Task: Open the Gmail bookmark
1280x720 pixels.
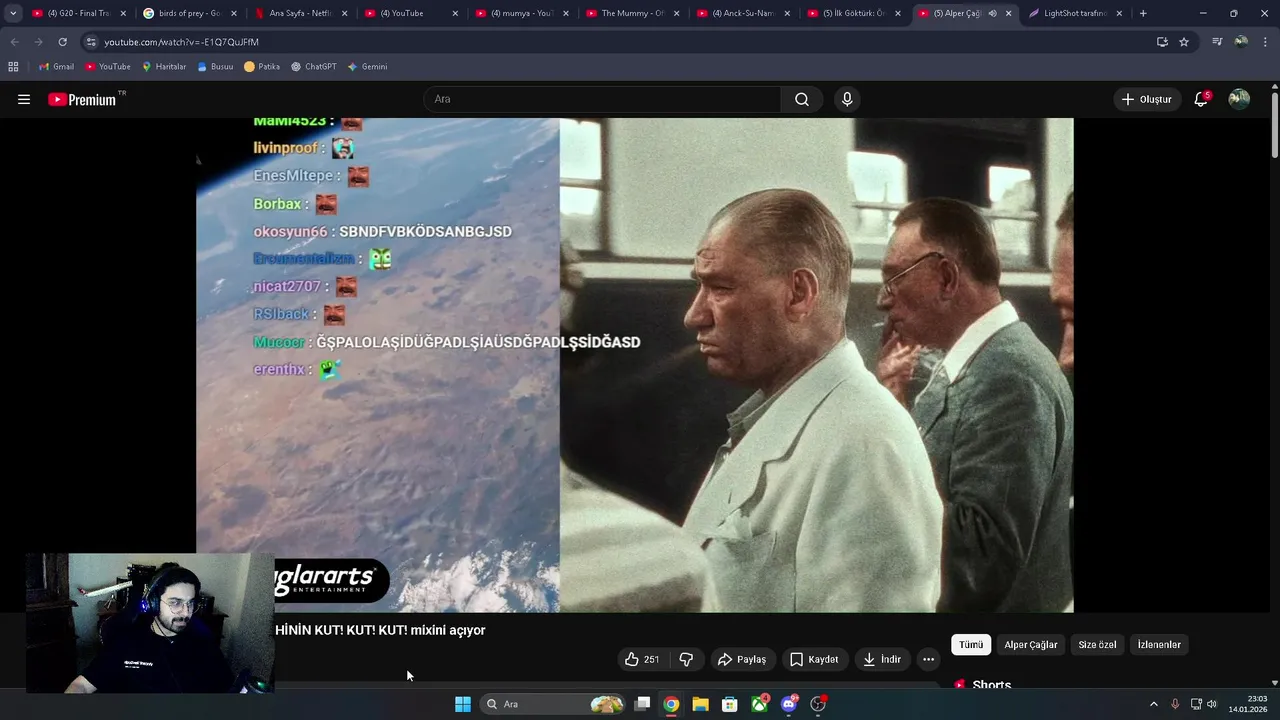Action: (x=57, y=67)
